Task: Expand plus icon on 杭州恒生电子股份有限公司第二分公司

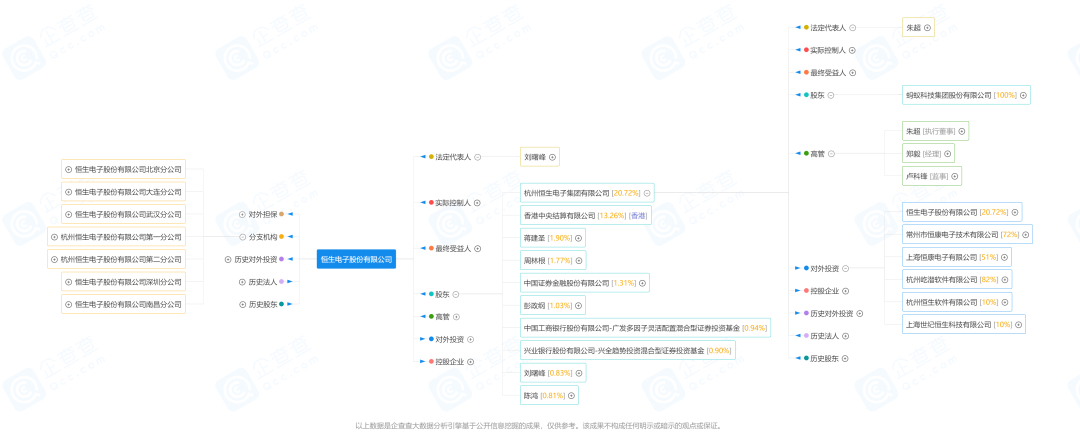Action: click(x=54, y=260)
